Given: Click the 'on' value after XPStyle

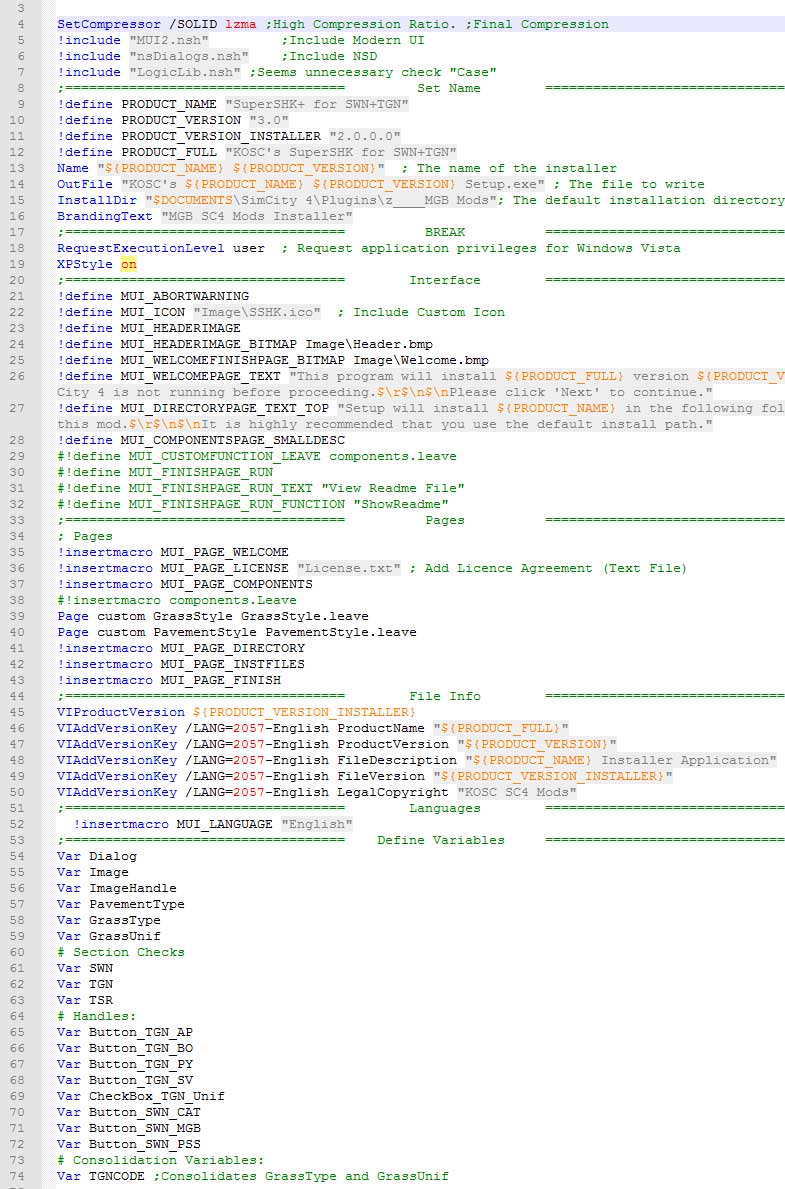Looking at the screenshot, I should tap(129, 264).
